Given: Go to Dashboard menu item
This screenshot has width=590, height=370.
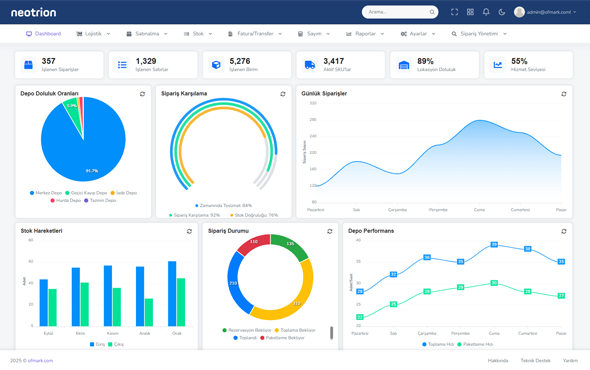Looking at the screenshot, I should click(x=43, y=34).
